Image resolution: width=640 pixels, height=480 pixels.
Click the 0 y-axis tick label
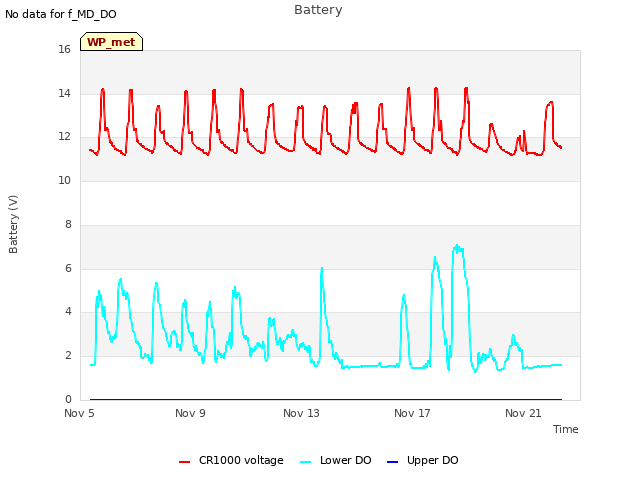68,399
